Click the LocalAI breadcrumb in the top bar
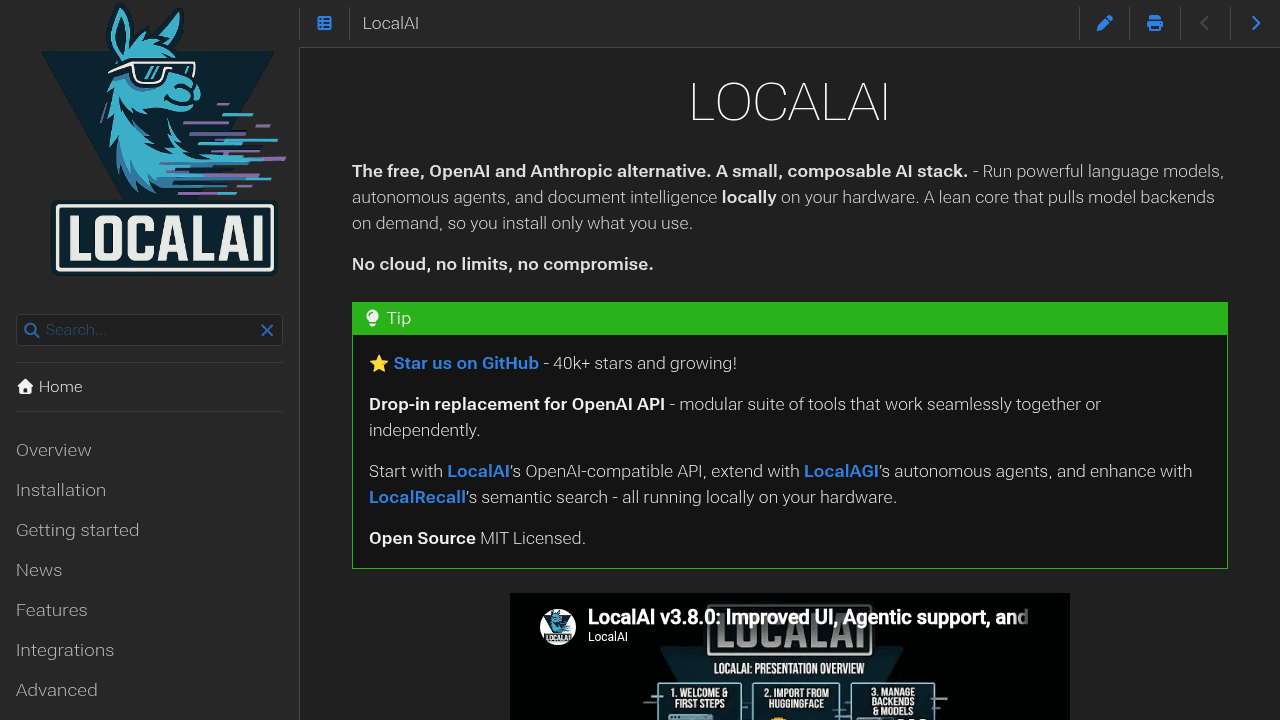Viewport: 1280px width, 720px height. click(391, 23)
